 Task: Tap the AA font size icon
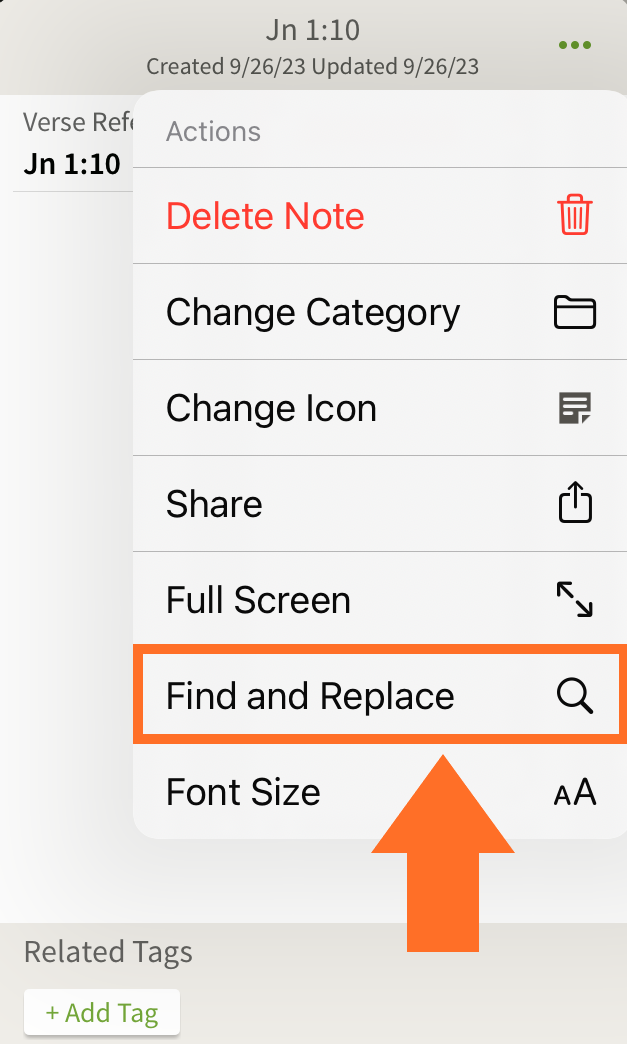(x=575, y=793)
